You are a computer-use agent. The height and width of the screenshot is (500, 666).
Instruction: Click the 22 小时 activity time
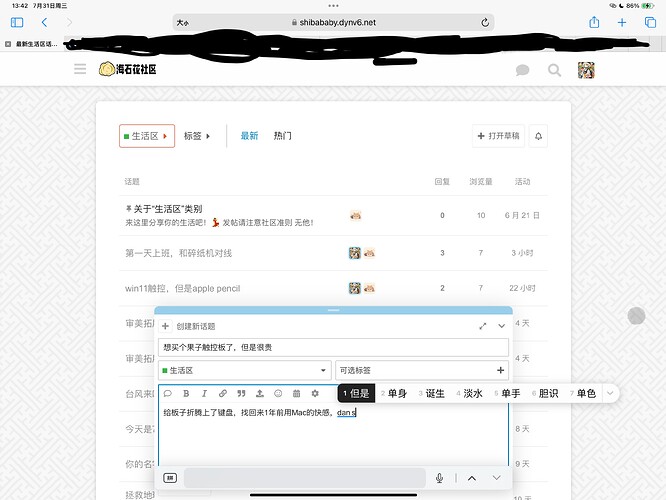(522, 288)
